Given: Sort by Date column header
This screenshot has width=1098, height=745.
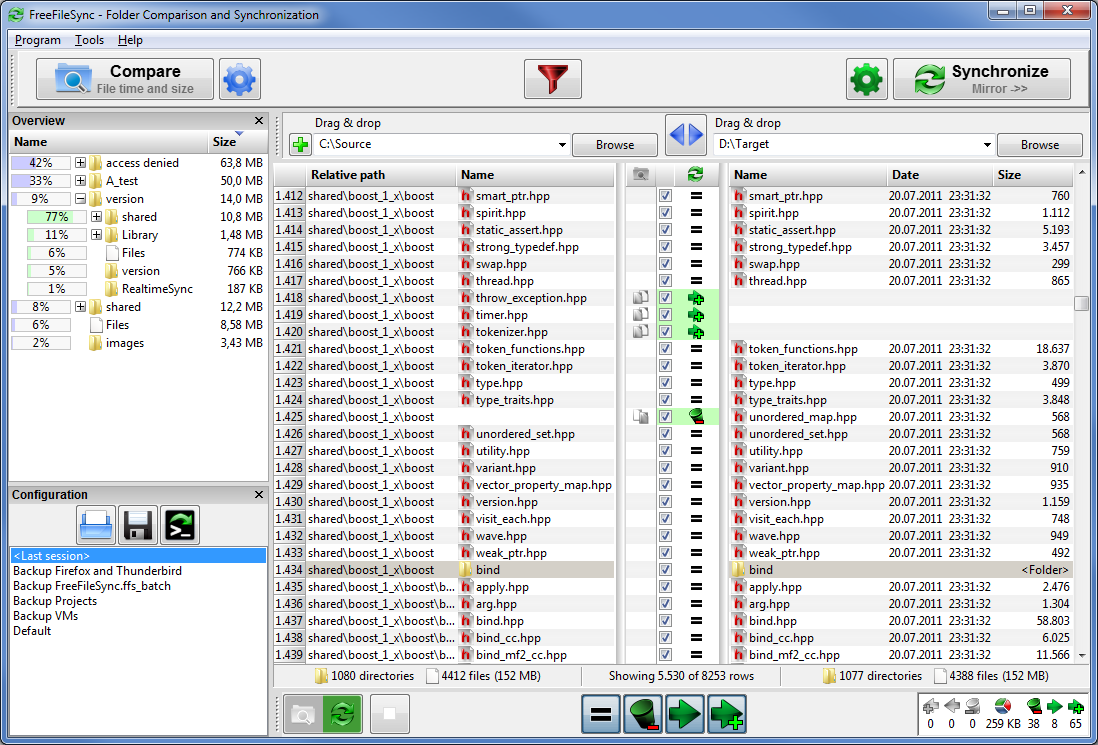Looking at the screenshot, I should tap(941, 174).
